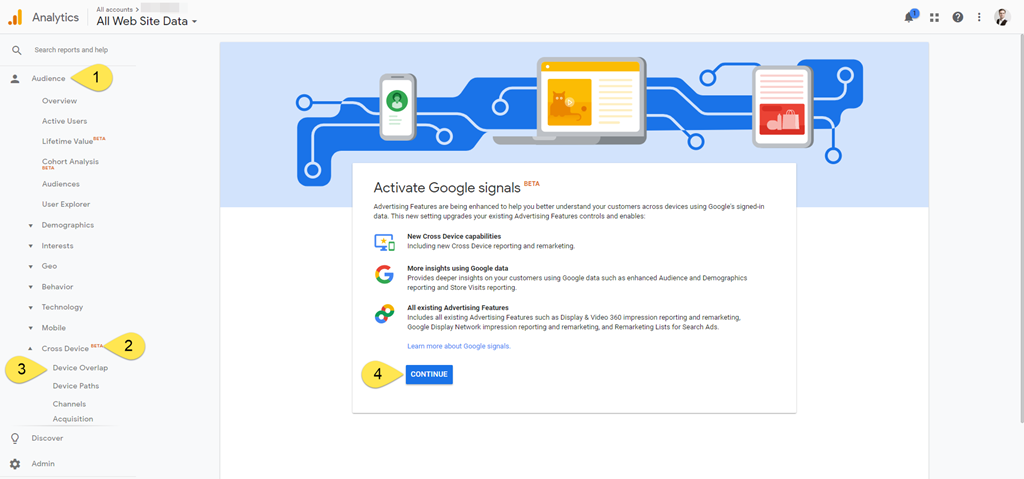Screen dimensions: 1024x479
Task: Collapse the Cross Device section arrow
Action: [x=30, y=348]
